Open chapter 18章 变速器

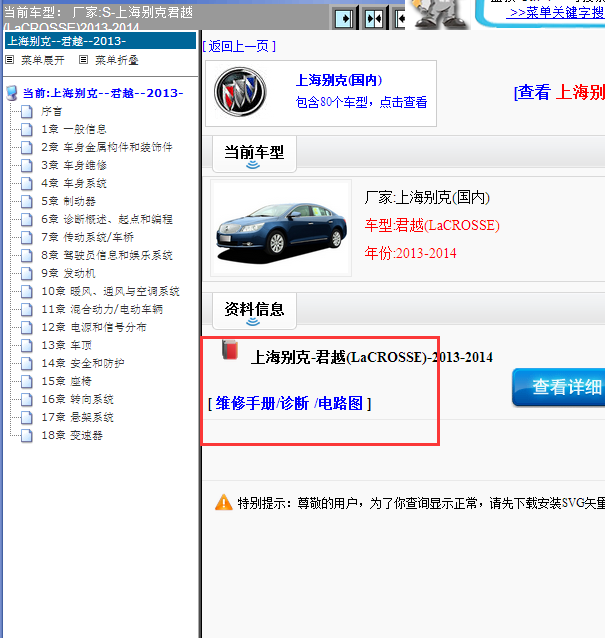click(x=72, y=435)
